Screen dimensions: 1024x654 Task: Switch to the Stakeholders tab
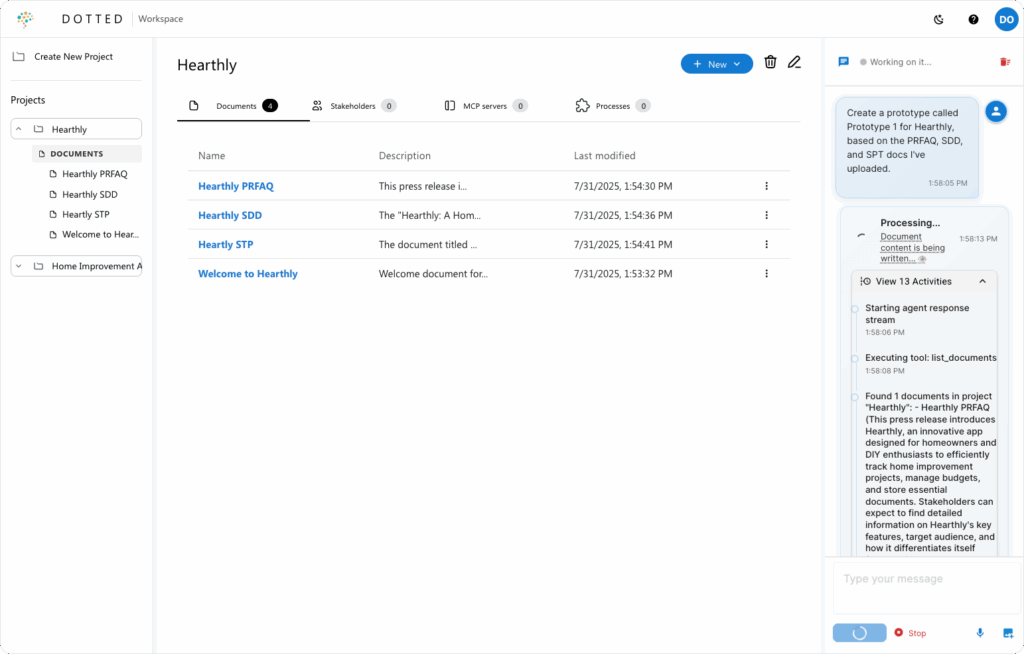pos(353,106)
